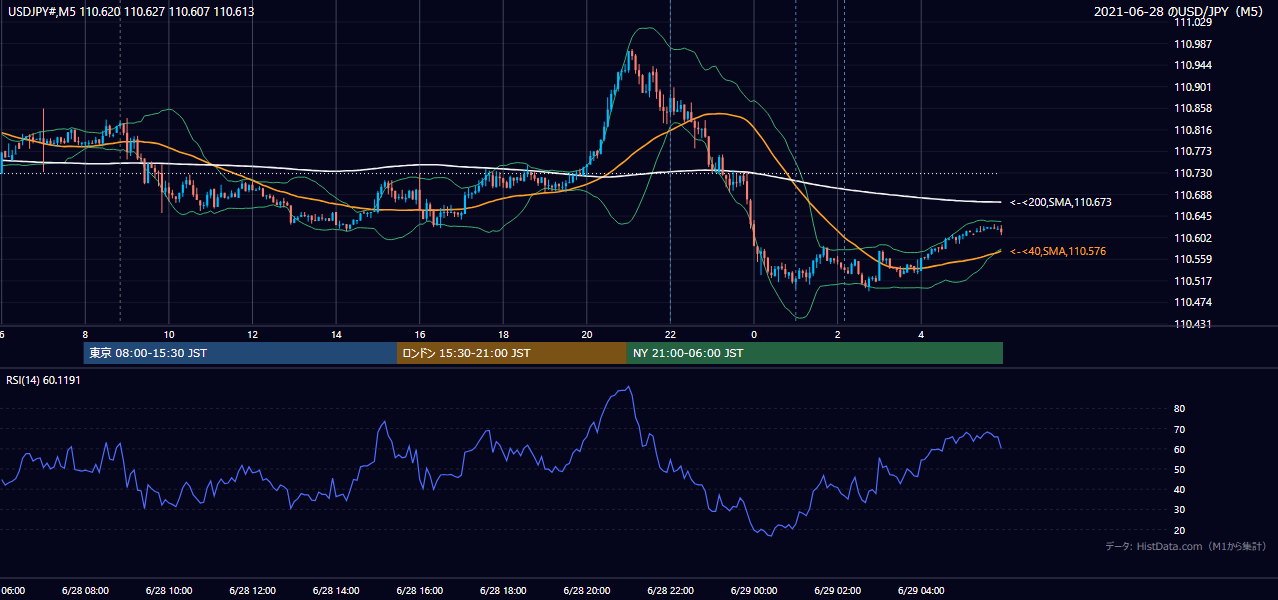This screenshot has height=600, width=1278.
Task: Click the 30 level on RSI scale
Action: coord(1180,510)
